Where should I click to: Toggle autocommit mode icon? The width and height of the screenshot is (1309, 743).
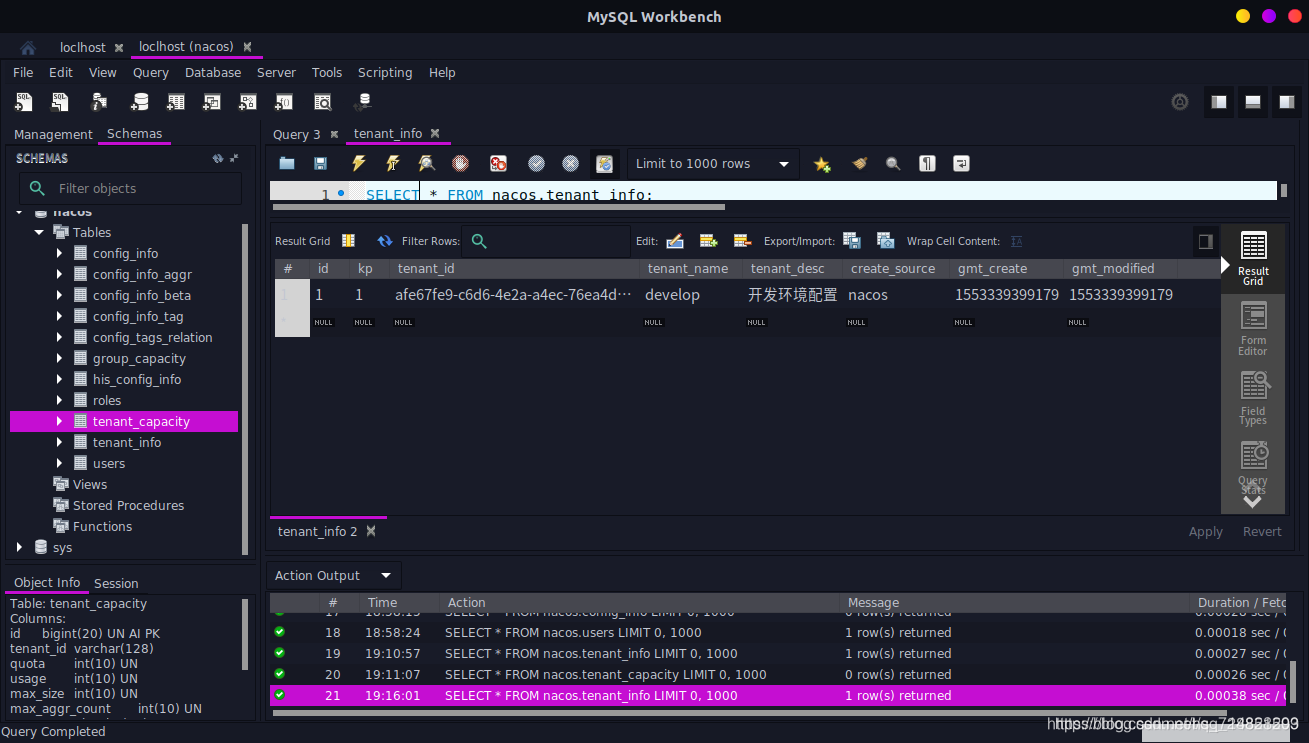coord(604,164)
